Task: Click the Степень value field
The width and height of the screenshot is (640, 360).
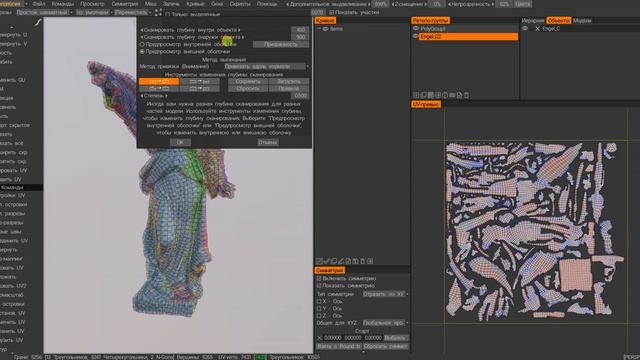Action: [300, 96]
